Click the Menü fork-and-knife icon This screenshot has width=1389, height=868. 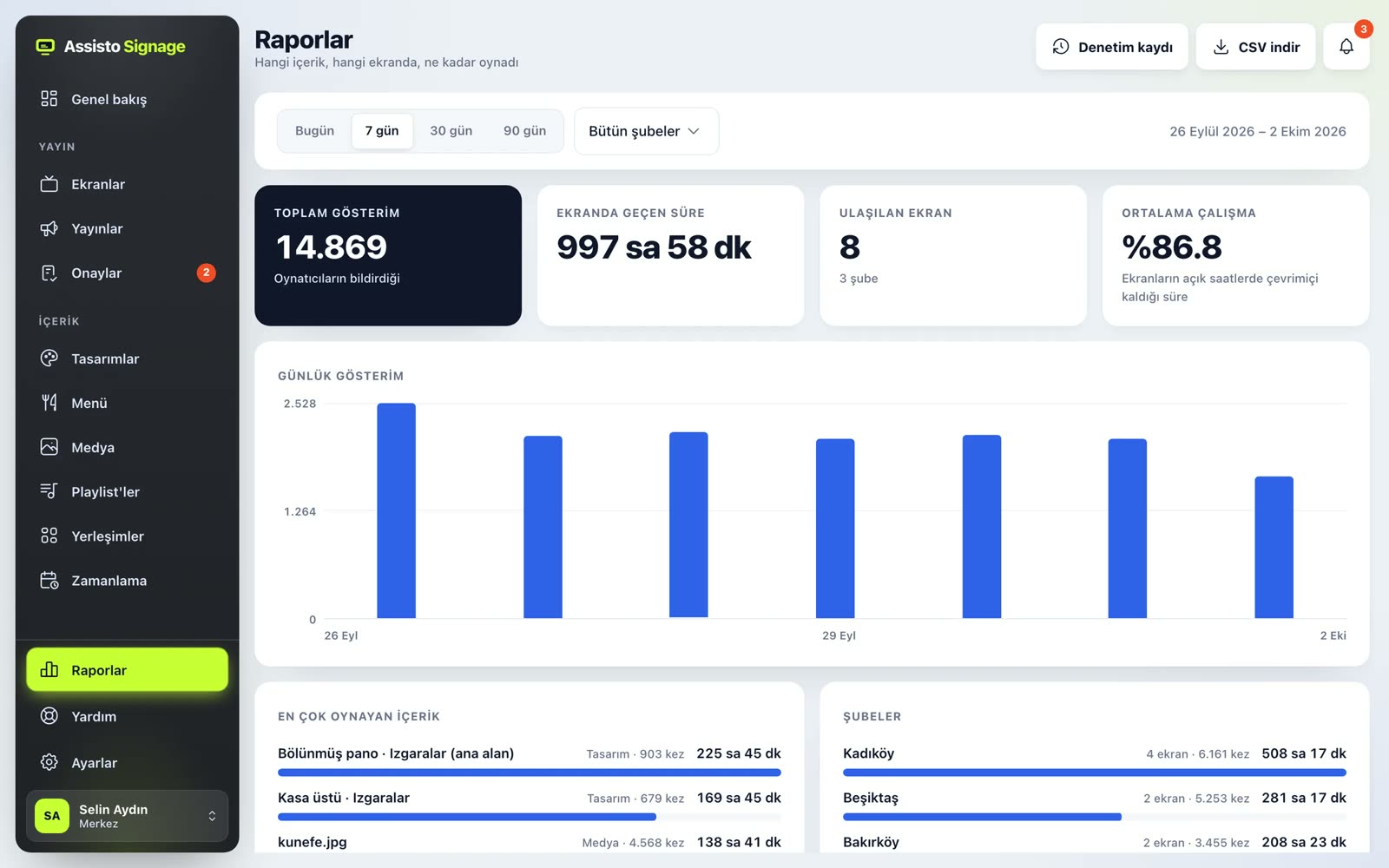pos(49,403)
